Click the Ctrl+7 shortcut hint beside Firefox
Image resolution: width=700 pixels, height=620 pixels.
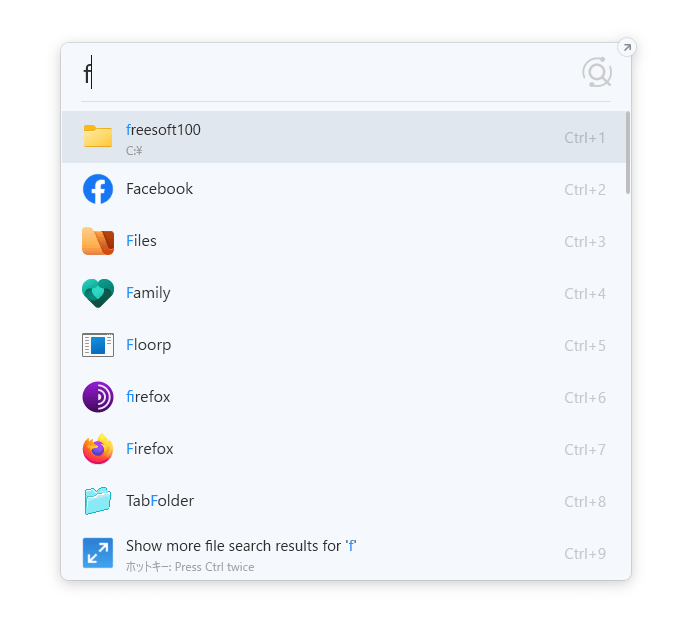pos(585,449)
